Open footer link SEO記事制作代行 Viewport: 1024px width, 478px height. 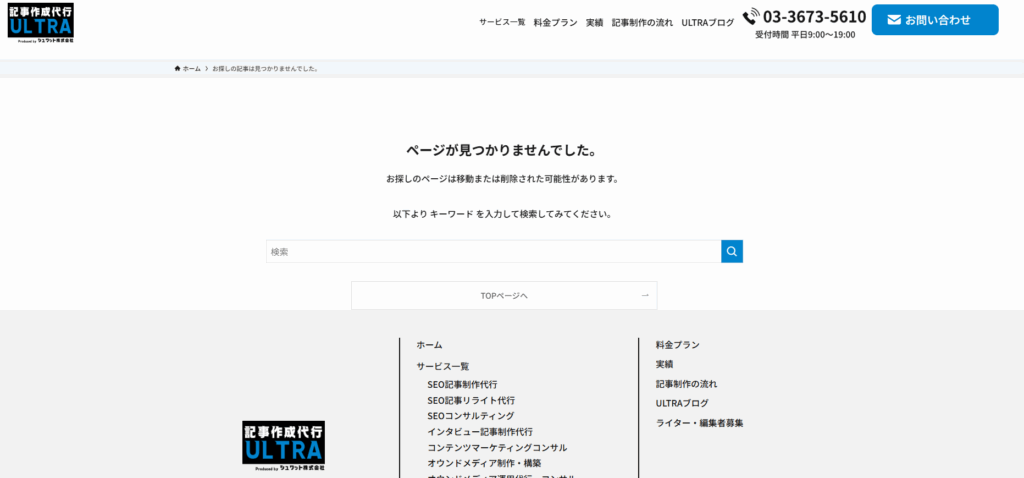[x=462, y=384]
